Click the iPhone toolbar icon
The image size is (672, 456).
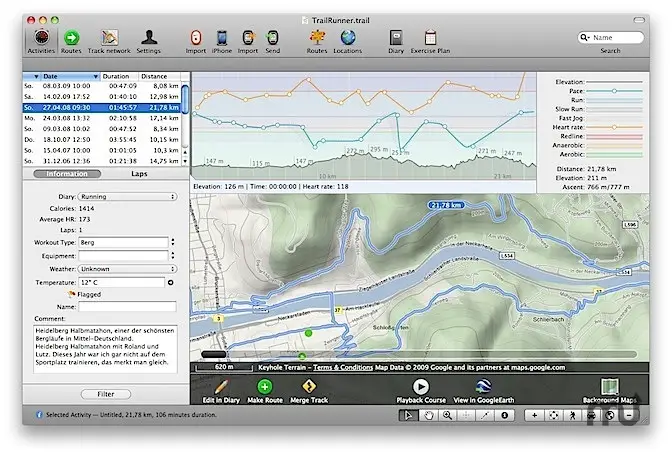pyautogui.click(x=222, y=42)
